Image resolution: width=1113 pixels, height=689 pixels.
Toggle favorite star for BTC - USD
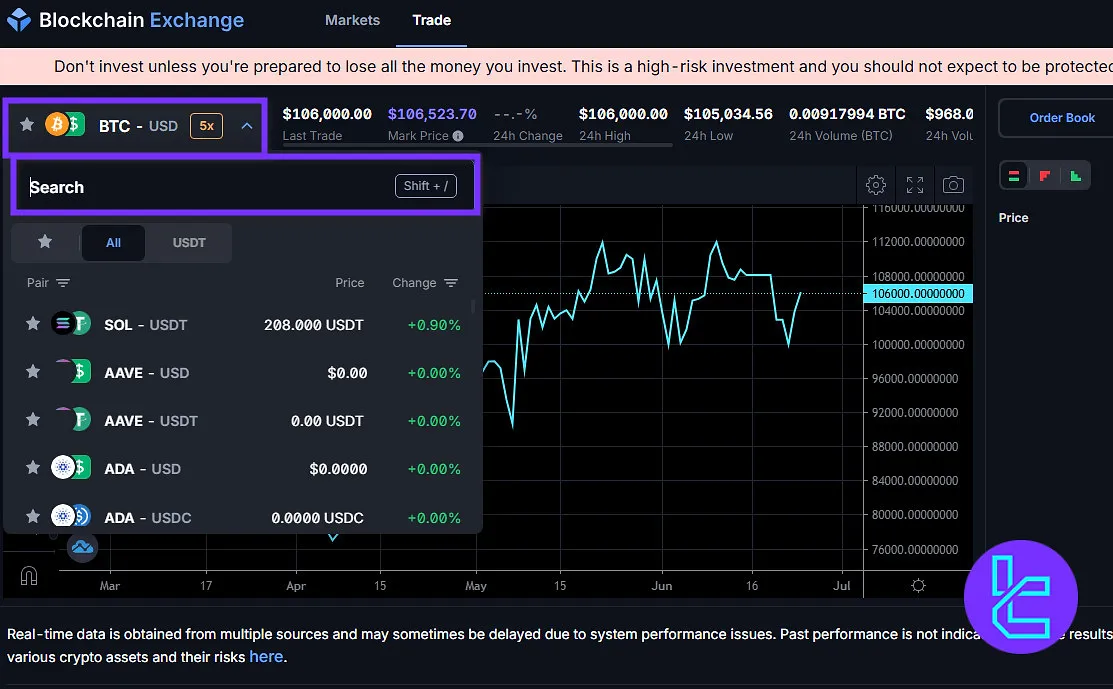tap(27, 126)
